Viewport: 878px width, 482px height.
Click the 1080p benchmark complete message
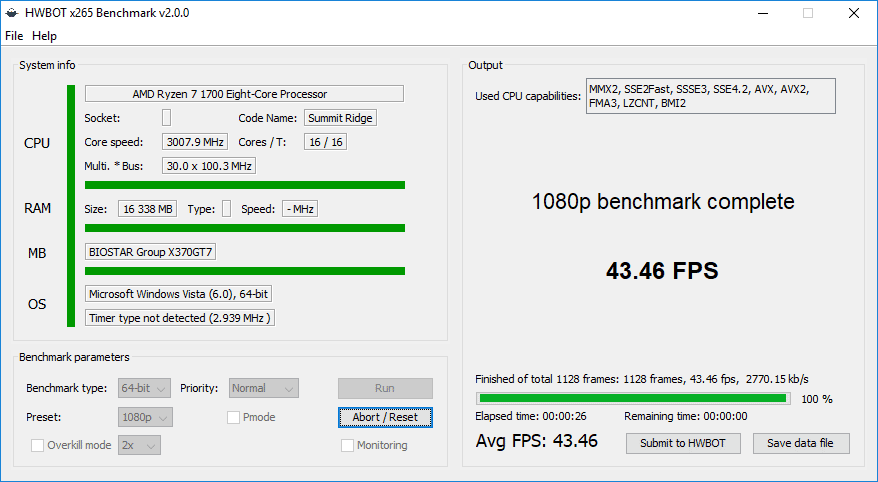(x=663, y=202)
